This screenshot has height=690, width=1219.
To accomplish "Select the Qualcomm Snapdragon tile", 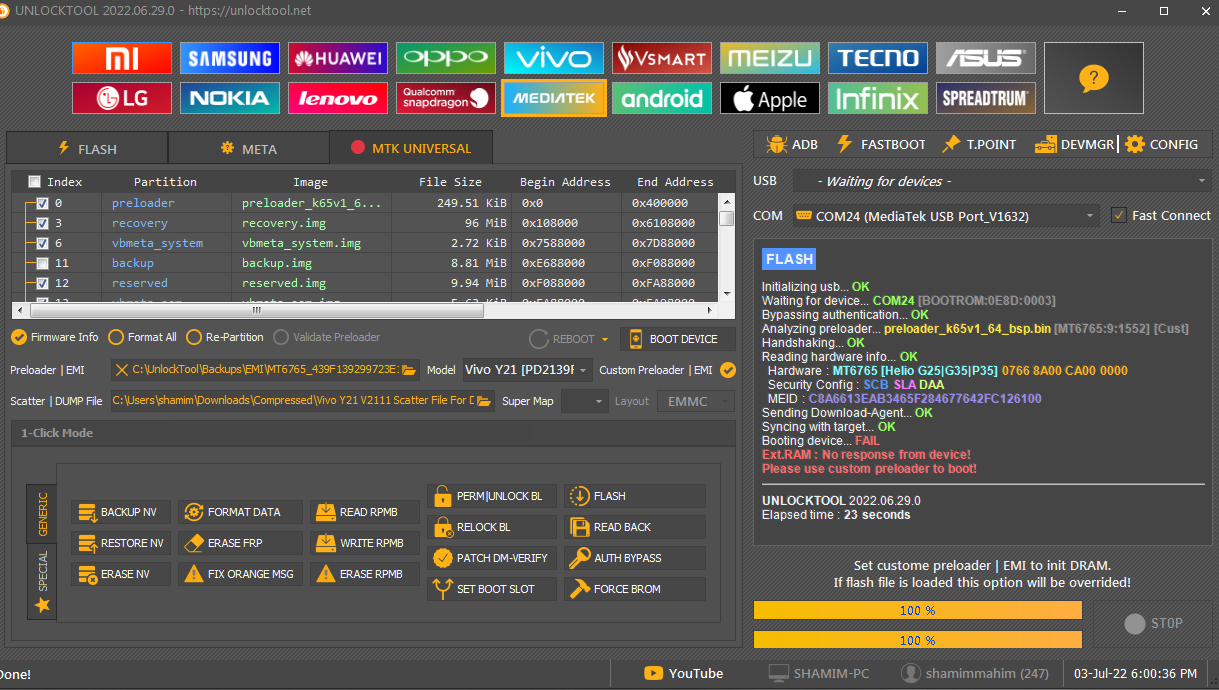I will point(446,98).
